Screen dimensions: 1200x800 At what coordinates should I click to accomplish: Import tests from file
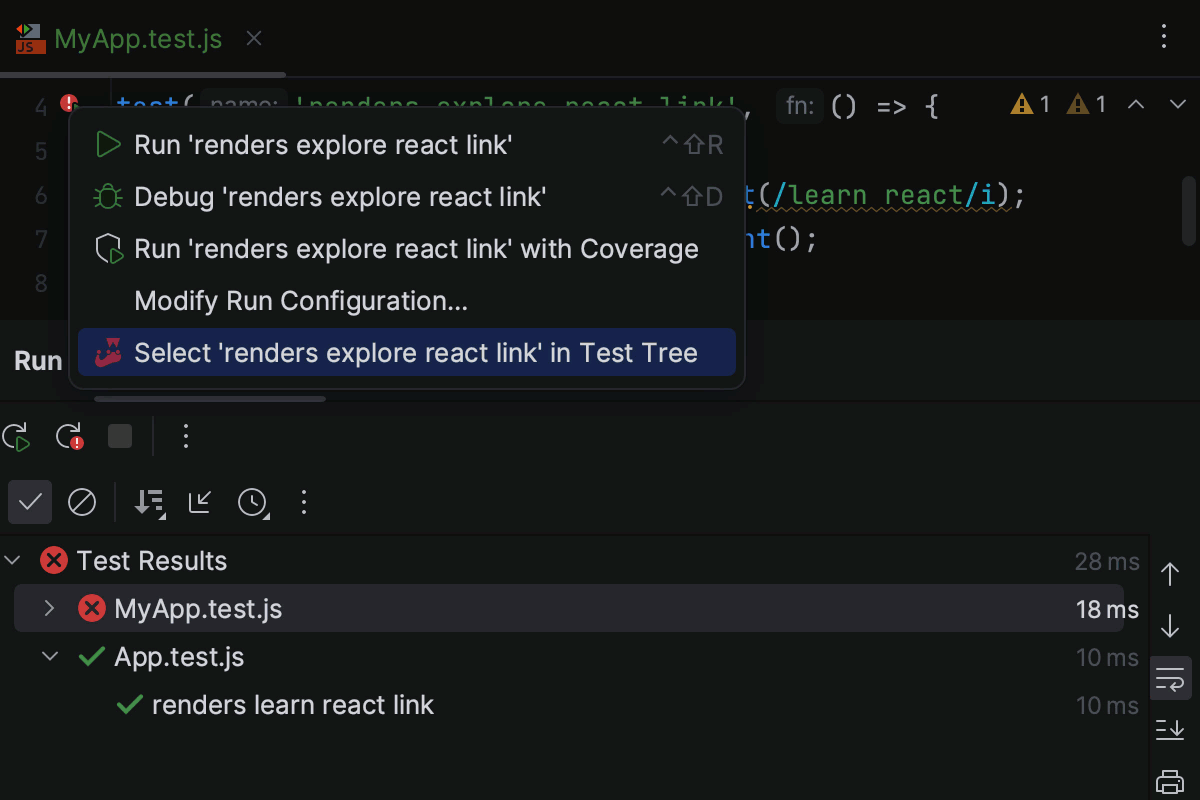click(199, 502)
